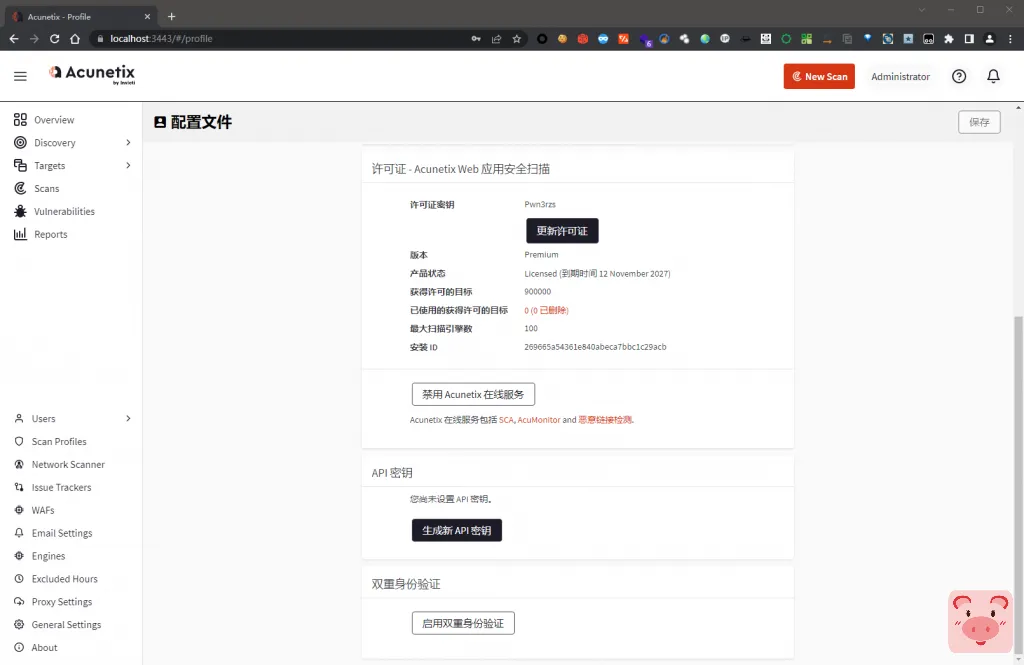
Task: Click the Vulnerabilities bug icon
Action: (20, 211)
